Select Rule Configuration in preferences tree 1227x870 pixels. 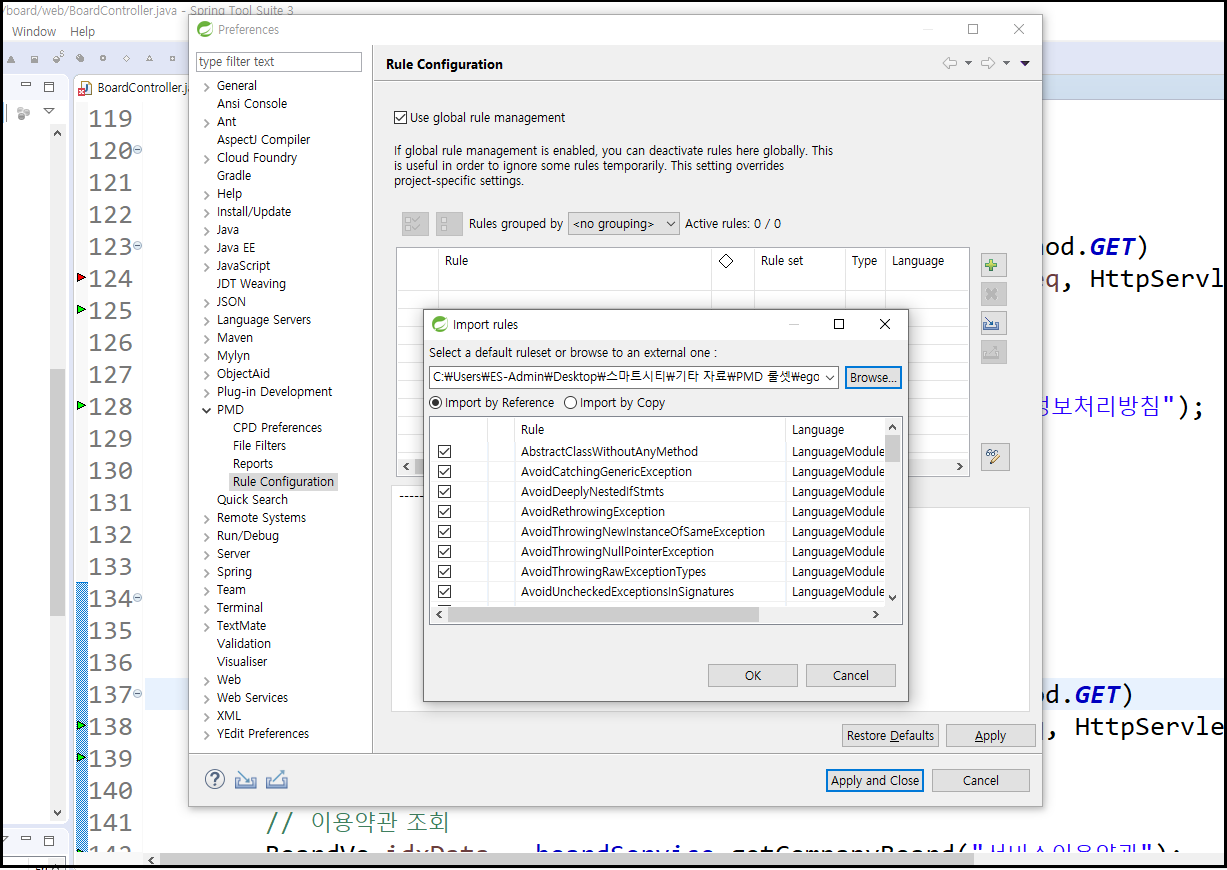pyautogui.click(x=283, y=481)
